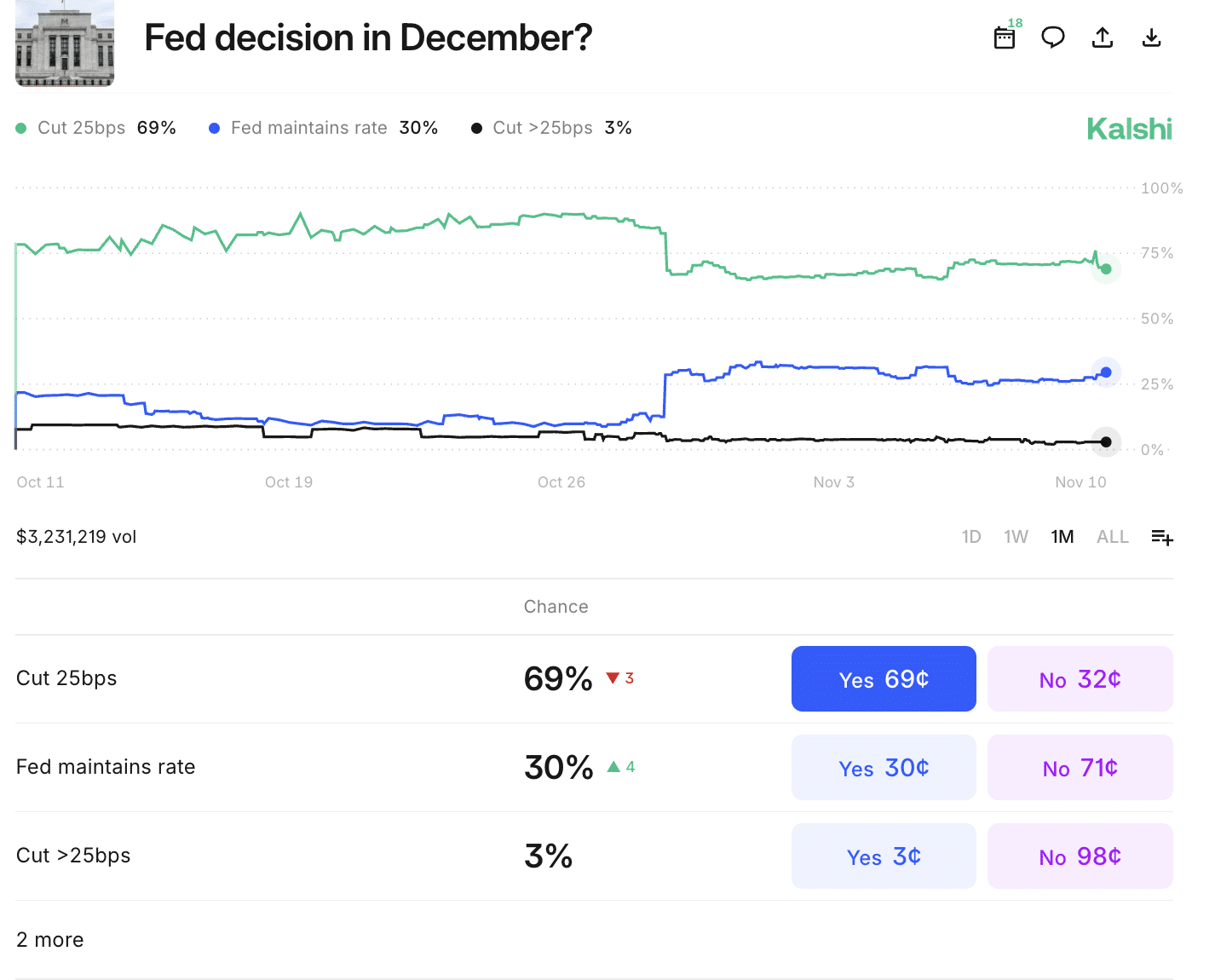Buy No at 71¢ on Fed maintains rate

(x=1080, y=767)
